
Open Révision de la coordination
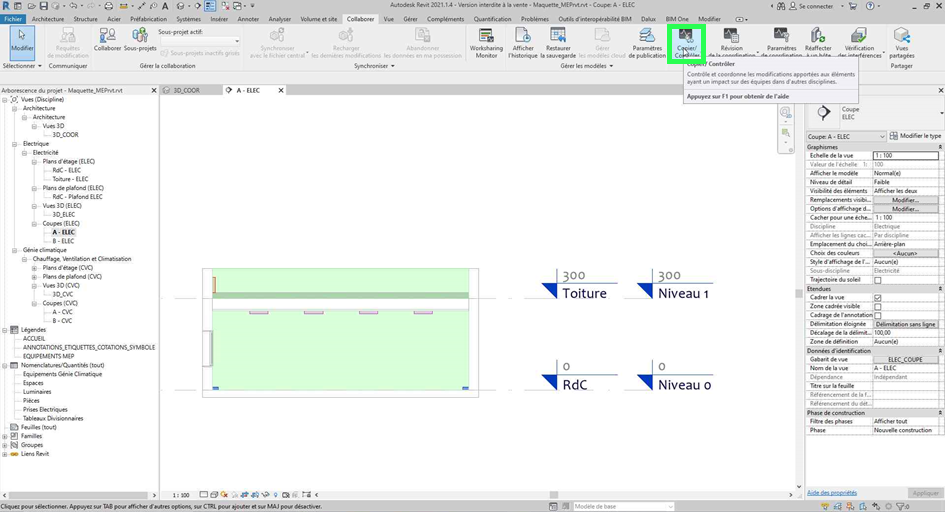[x=731, y=43]
